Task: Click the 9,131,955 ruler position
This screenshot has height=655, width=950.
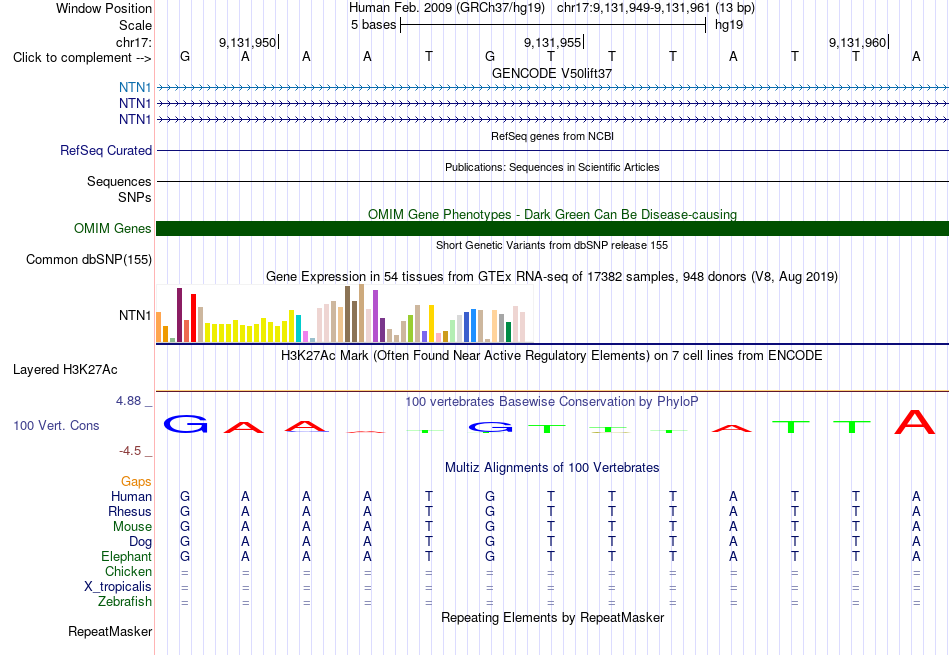Action: [x=553, y=42]
